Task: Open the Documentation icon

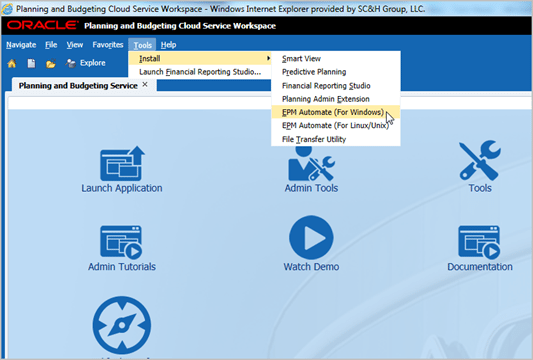Action: point(479,242)
